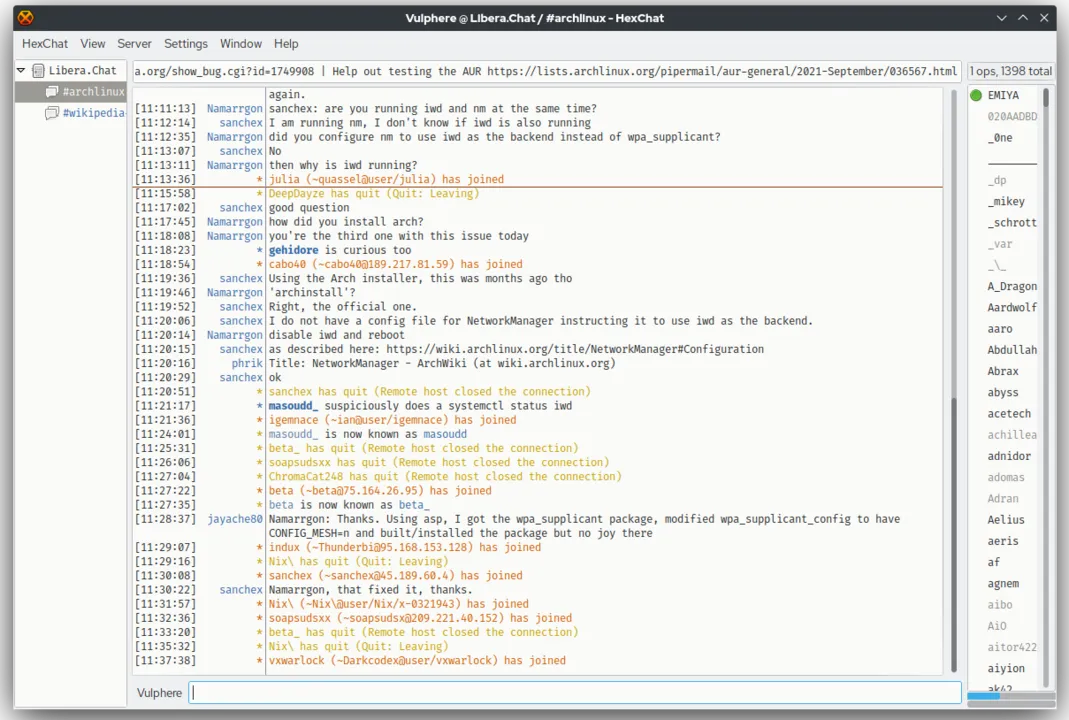The height and width of the screenshot is (720, 1069).
Task: Click the HexChat logo in the title bar
Action: point(25,17)
